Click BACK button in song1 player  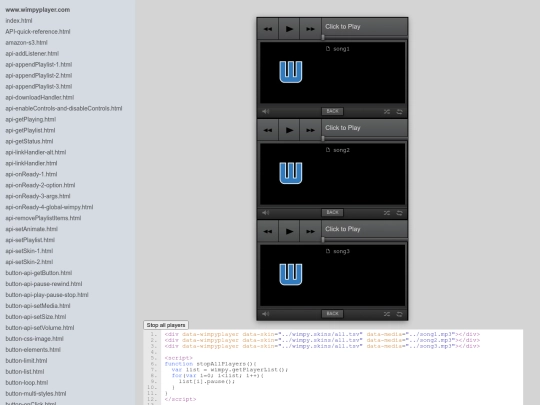tap(332, 111)
